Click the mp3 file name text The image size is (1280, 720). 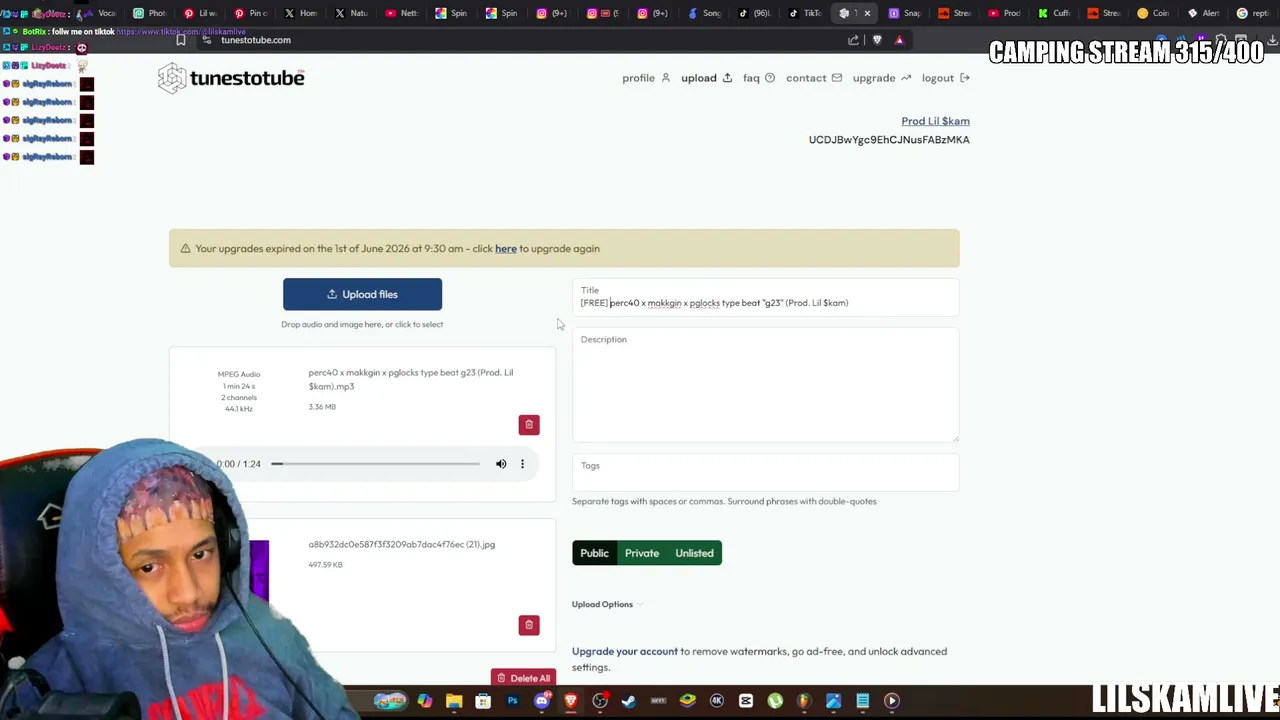[x=411, y=379]
